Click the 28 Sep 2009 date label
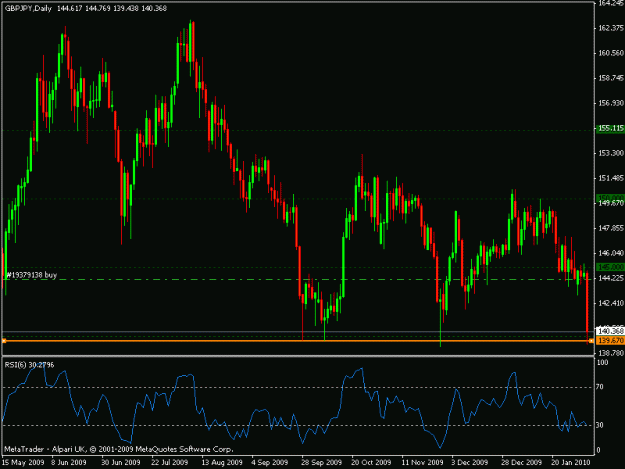 click(321, 463)
